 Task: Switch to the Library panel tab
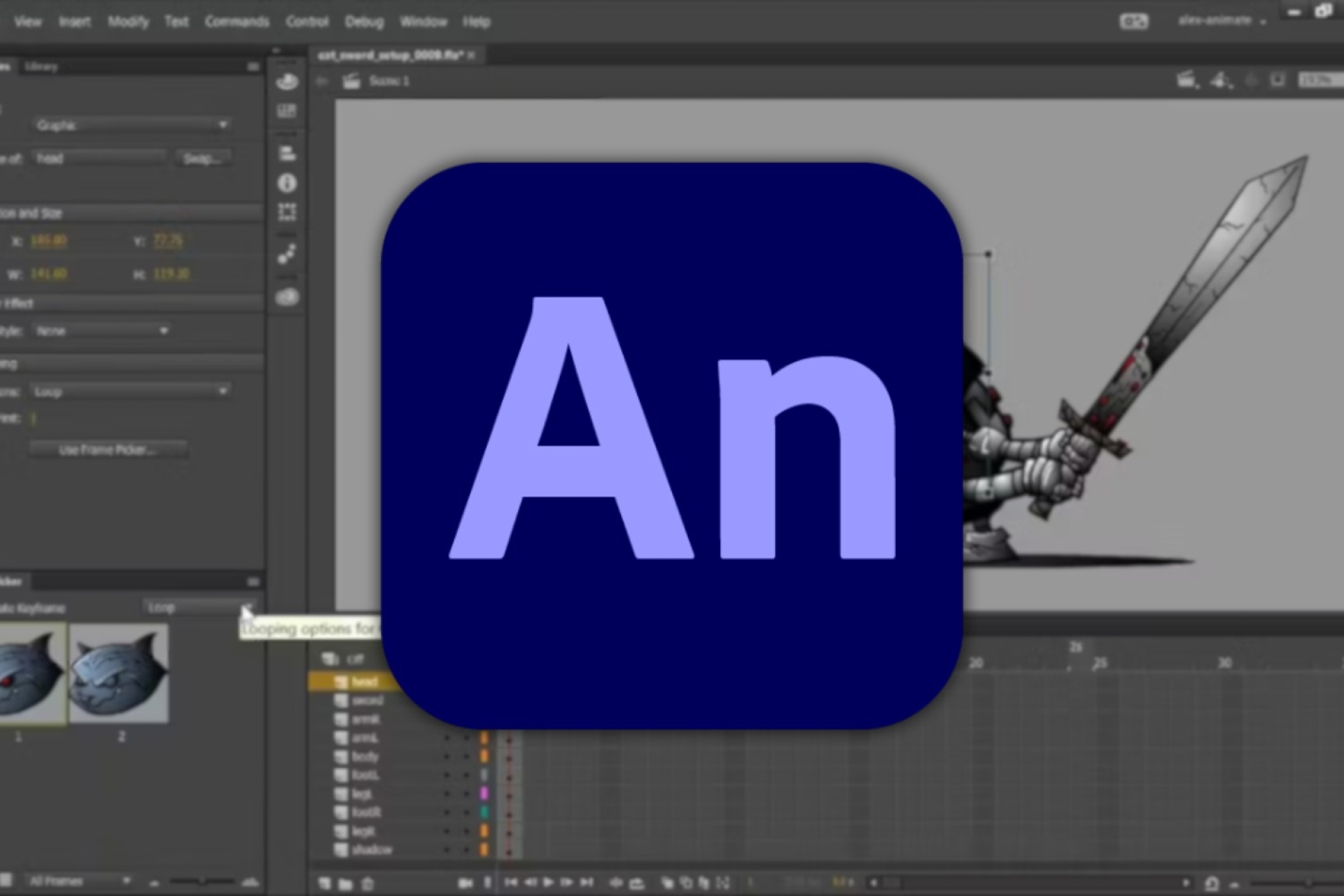pyautogui.click(x=41, y=66)
